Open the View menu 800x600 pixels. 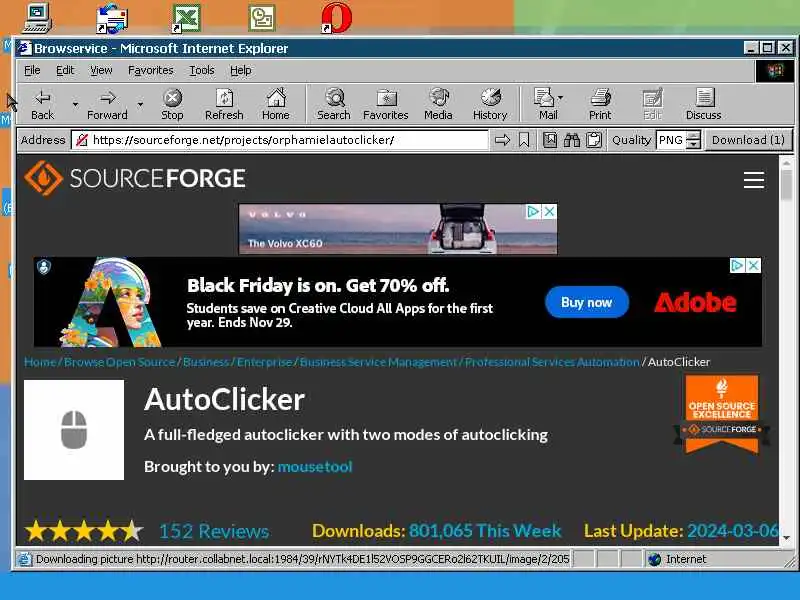pos(101,70)
